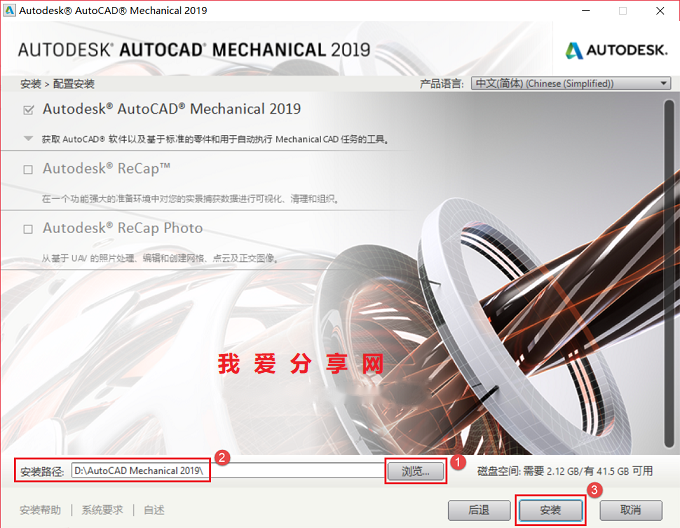The width and height of the screenshot is (680, 528).
Task: Click the vertical scrollbar of product list
Action: click(x=669, y=273)
